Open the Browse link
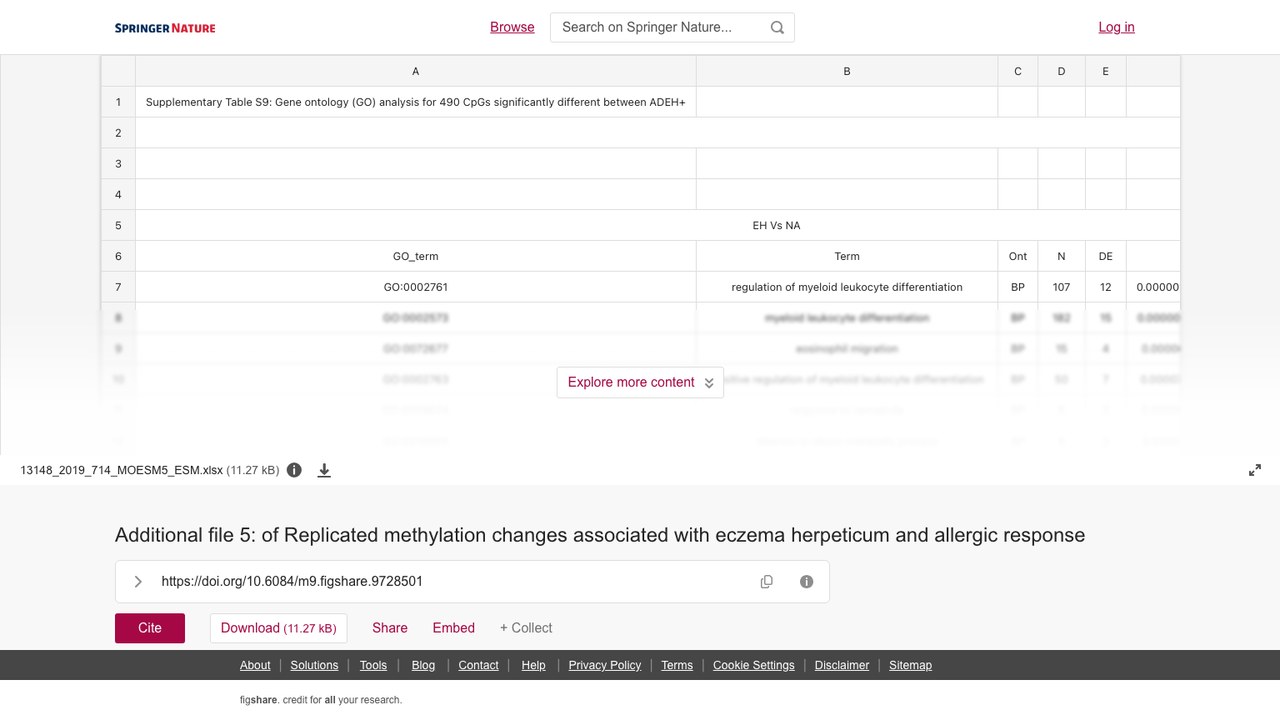 tap(512, 27)
